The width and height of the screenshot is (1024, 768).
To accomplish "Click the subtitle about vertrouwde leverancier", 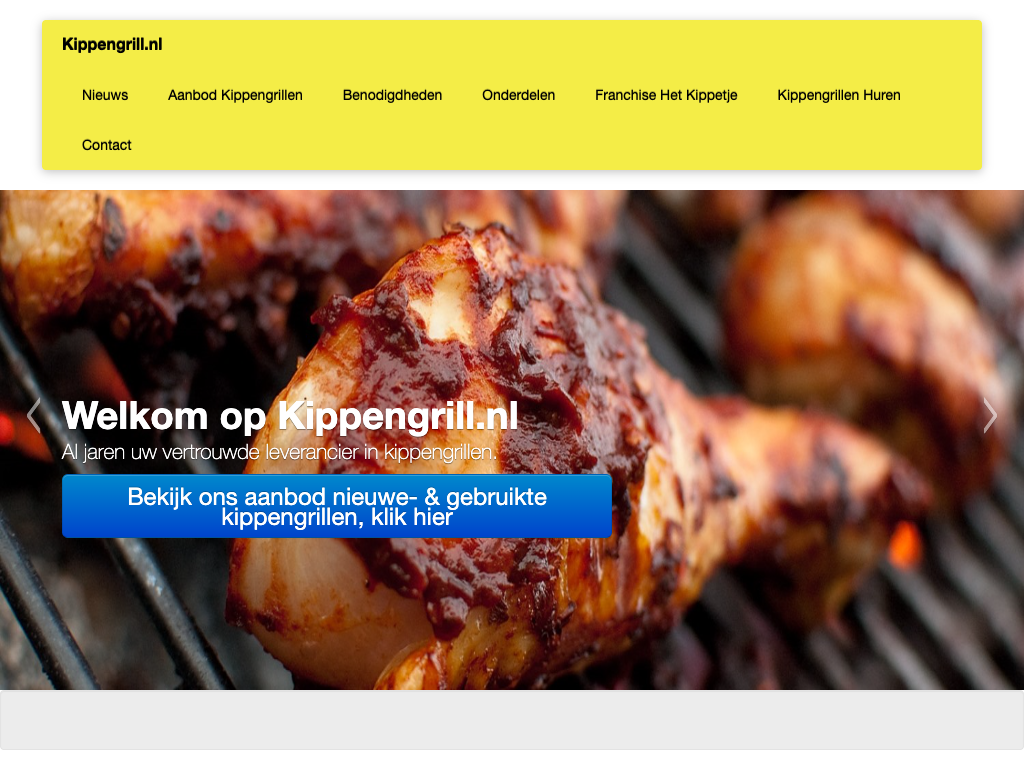I will 279,452.
